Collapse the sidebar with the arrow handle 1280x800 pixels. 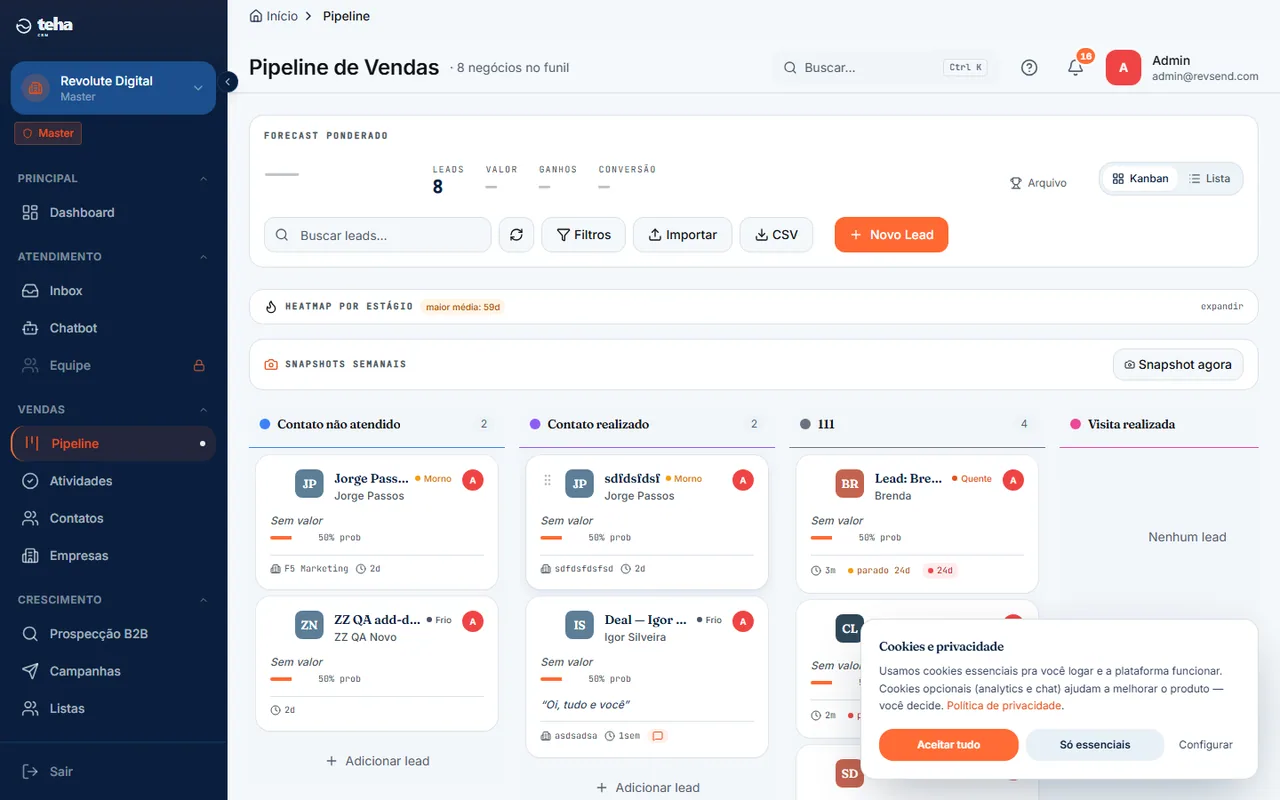click(228, 82)
